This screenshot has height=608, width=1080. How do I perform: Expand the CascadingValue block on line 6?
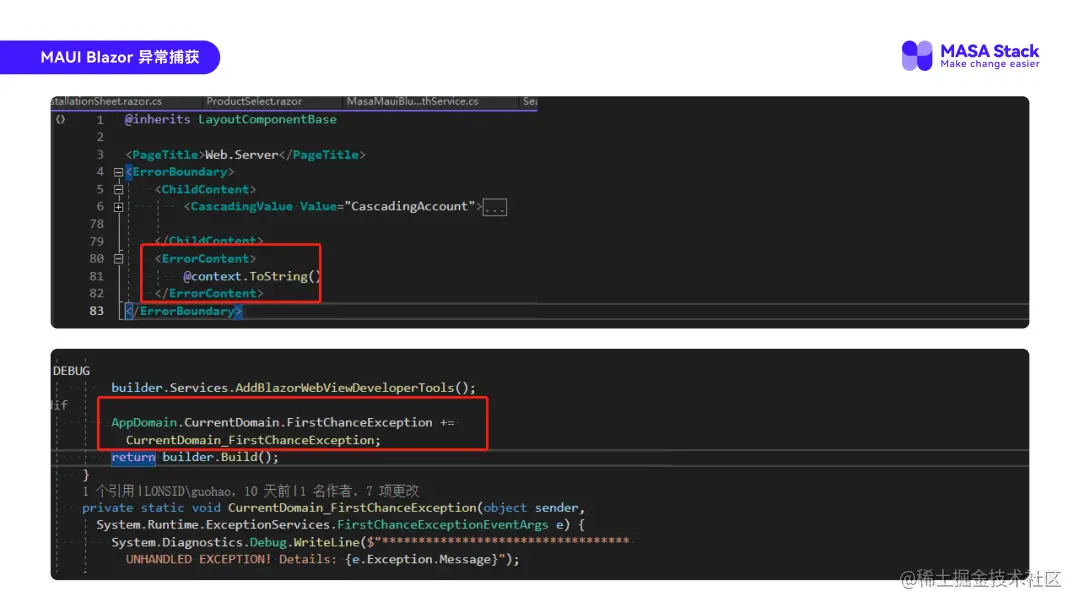[118, 207]
